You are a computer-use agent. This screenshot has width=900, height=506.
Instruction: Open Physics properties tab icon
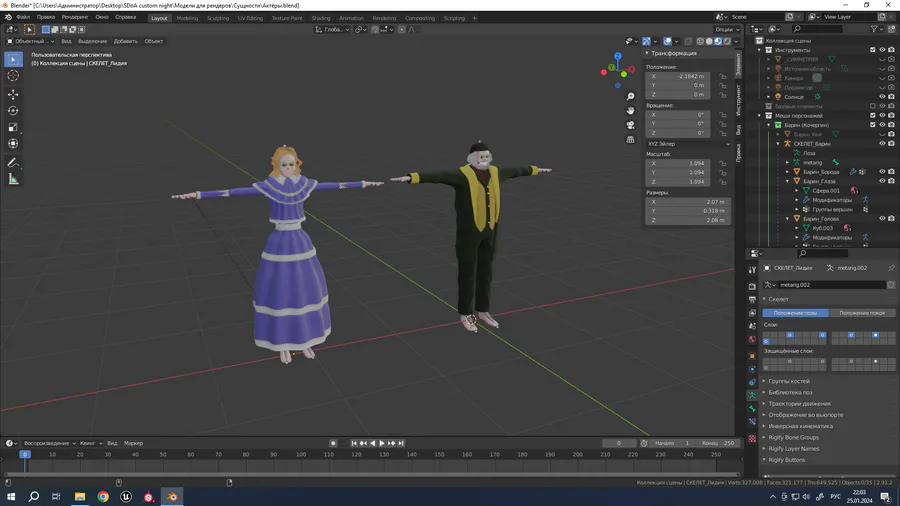[x=752, y=369]
